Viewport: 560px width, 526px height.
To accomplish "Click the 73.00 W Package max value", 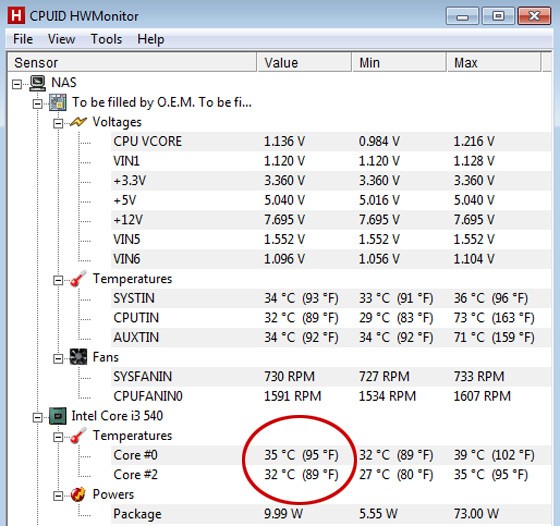I will [x=476, y=514].
